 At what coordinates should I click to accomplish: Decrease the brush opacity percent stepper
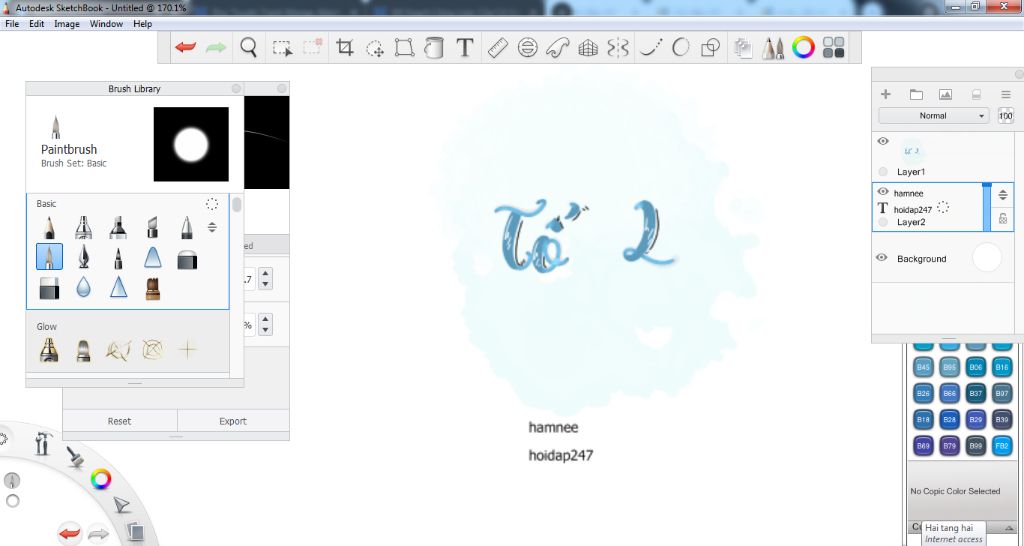tap(265, 330)
